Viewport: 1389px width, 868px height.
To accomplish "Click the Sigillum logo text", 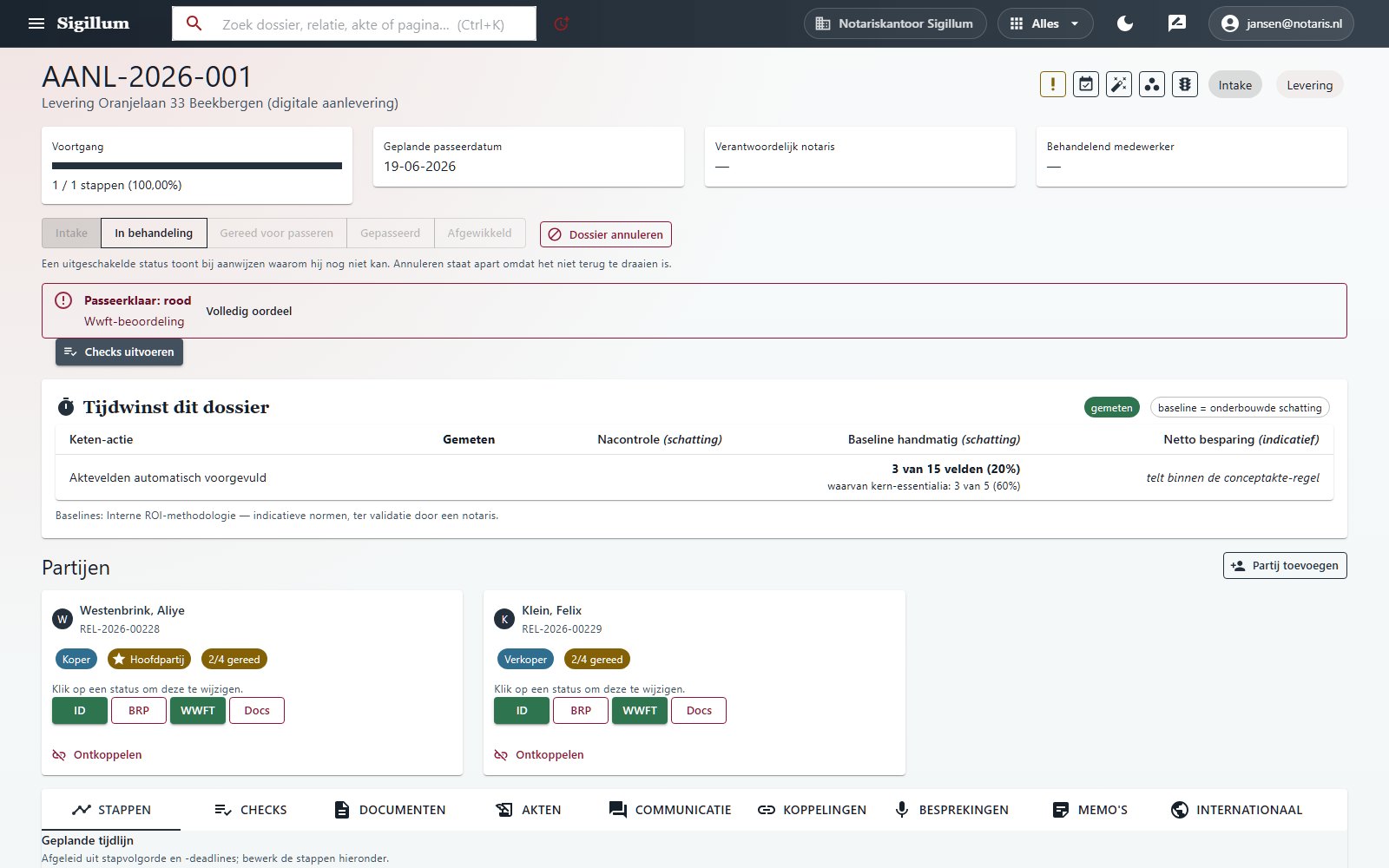I will pos(93,23).
